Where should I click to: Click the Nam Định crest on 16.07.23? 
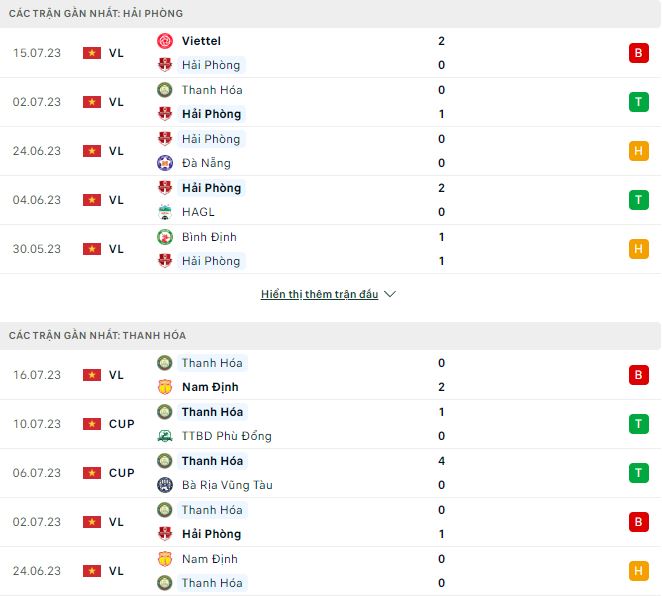click(165, 387)
